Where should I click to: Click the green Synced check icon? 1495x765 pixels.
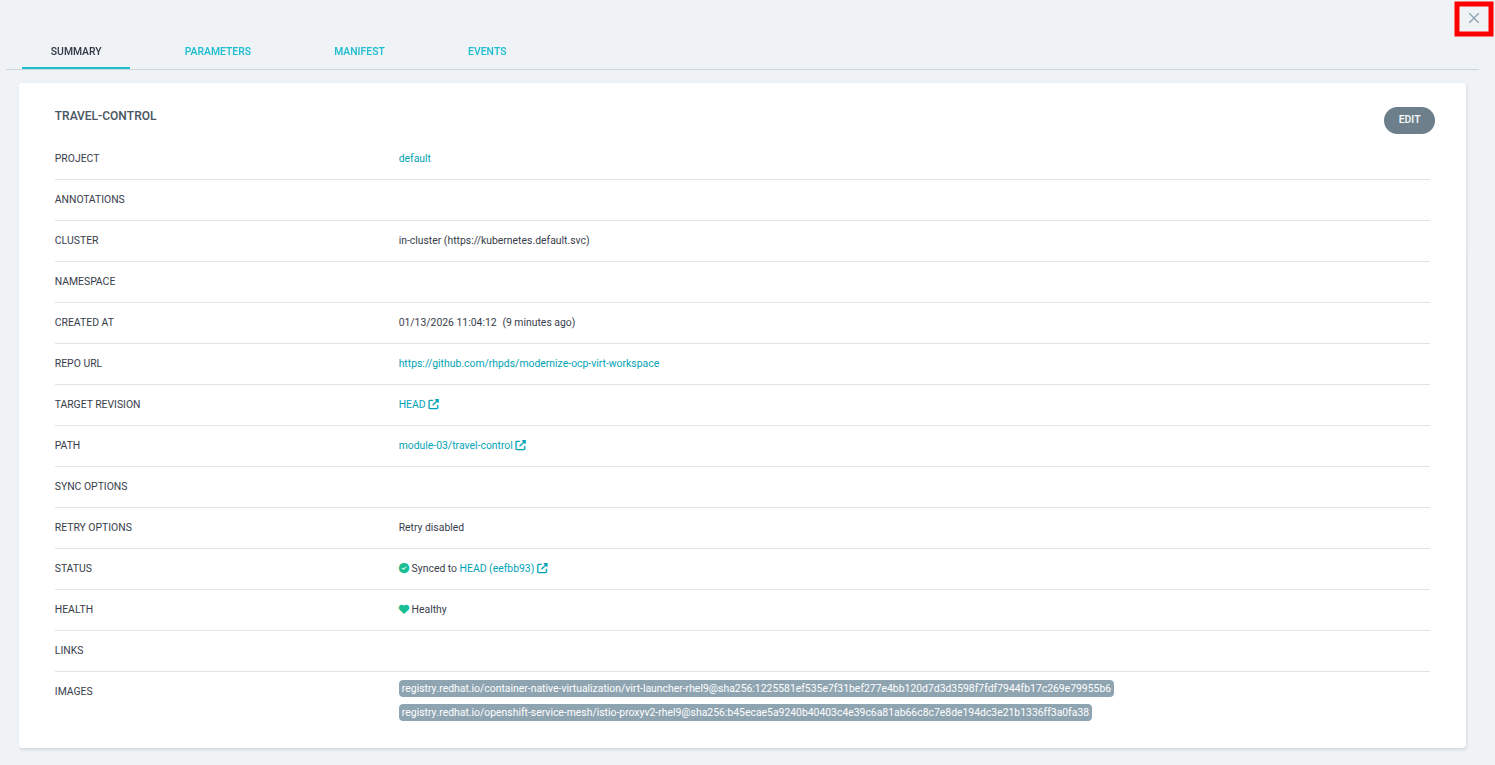pyautogui.click(x=404, y=568)
